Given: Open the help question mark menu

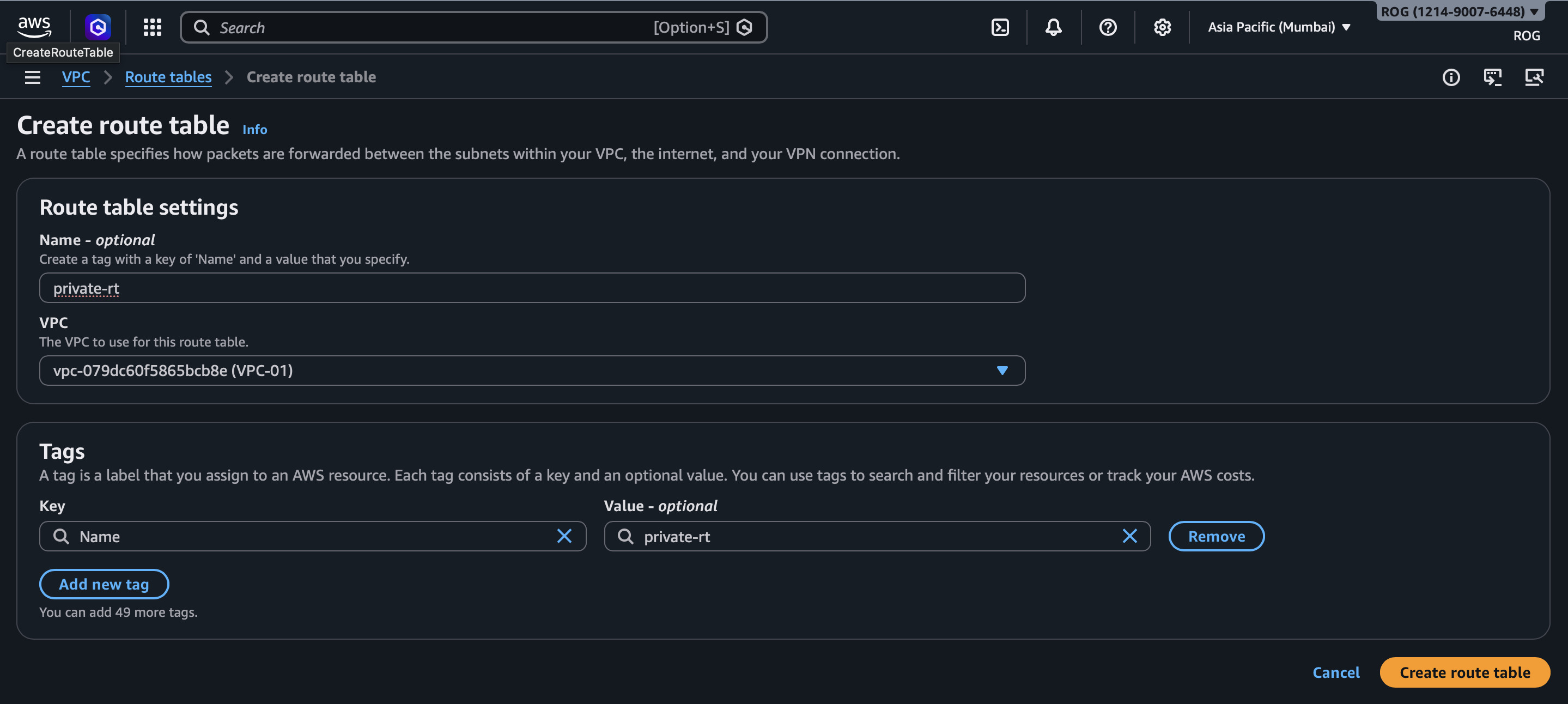Looking at the screenshot, I should coord(1107,27).
